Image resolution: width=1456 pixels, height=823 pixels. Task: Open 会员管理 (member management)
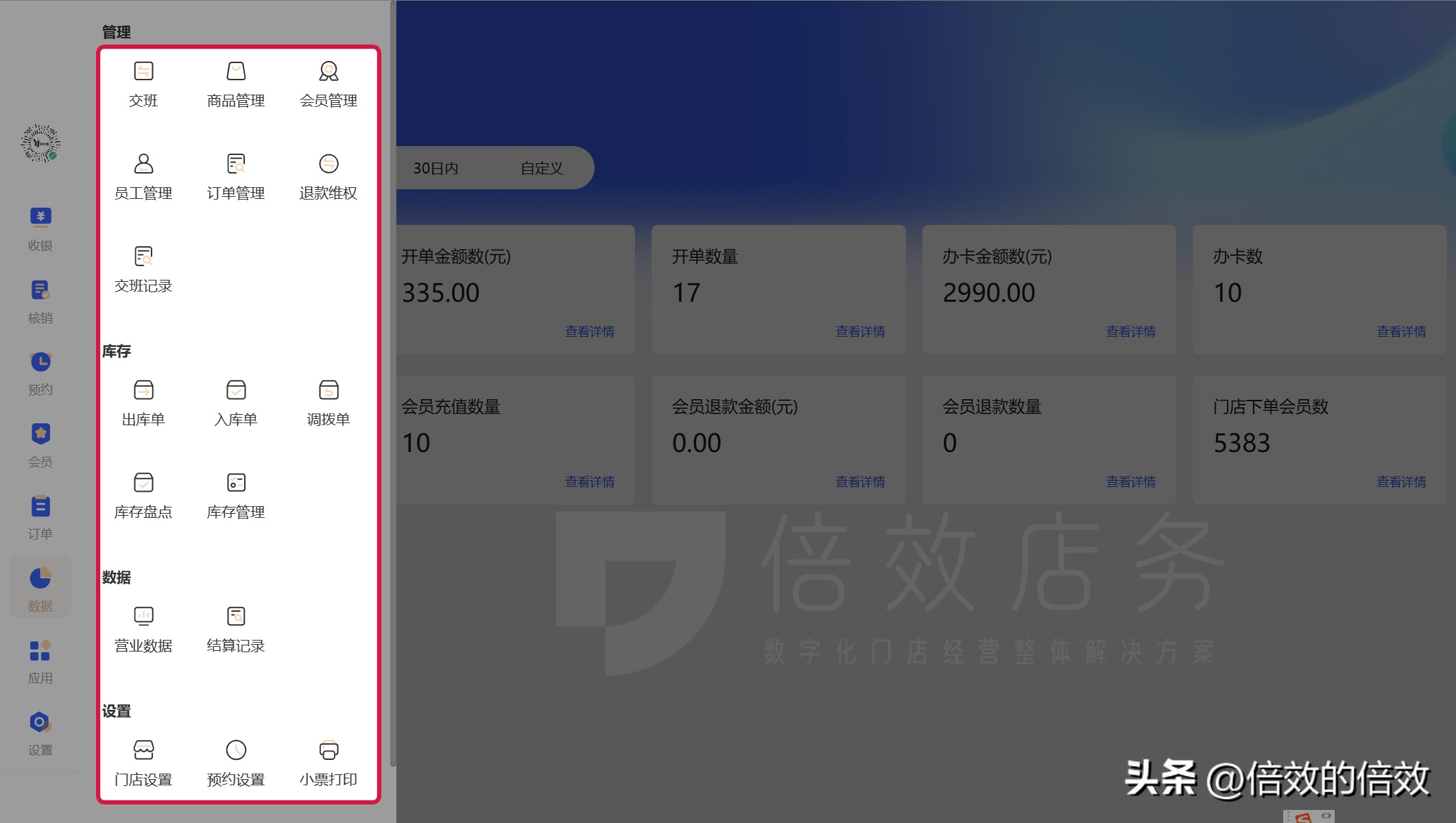click(329, 84)
